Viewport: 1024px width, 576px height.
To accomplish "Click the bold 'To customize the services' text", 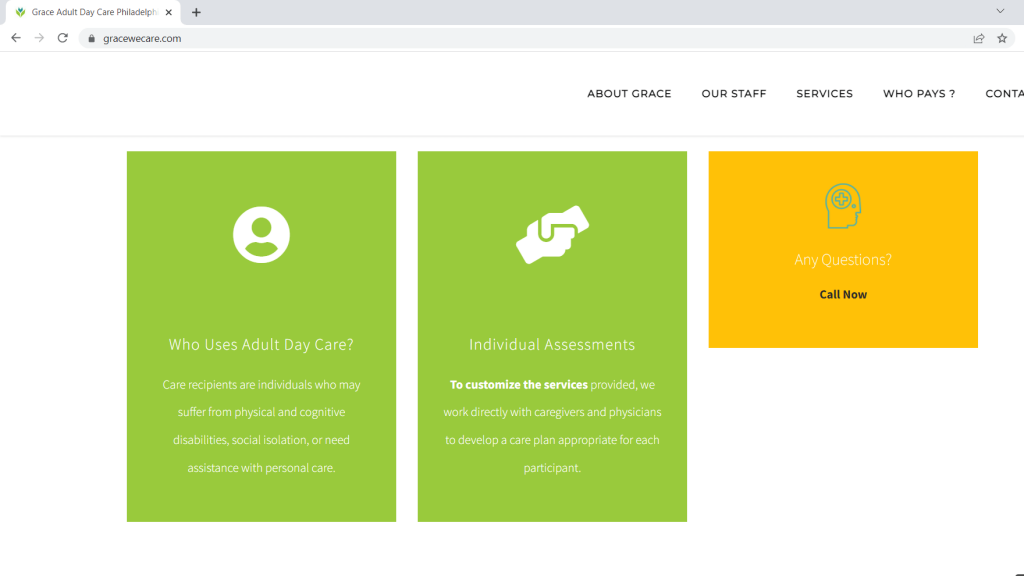I will click(x=519, y=385).
